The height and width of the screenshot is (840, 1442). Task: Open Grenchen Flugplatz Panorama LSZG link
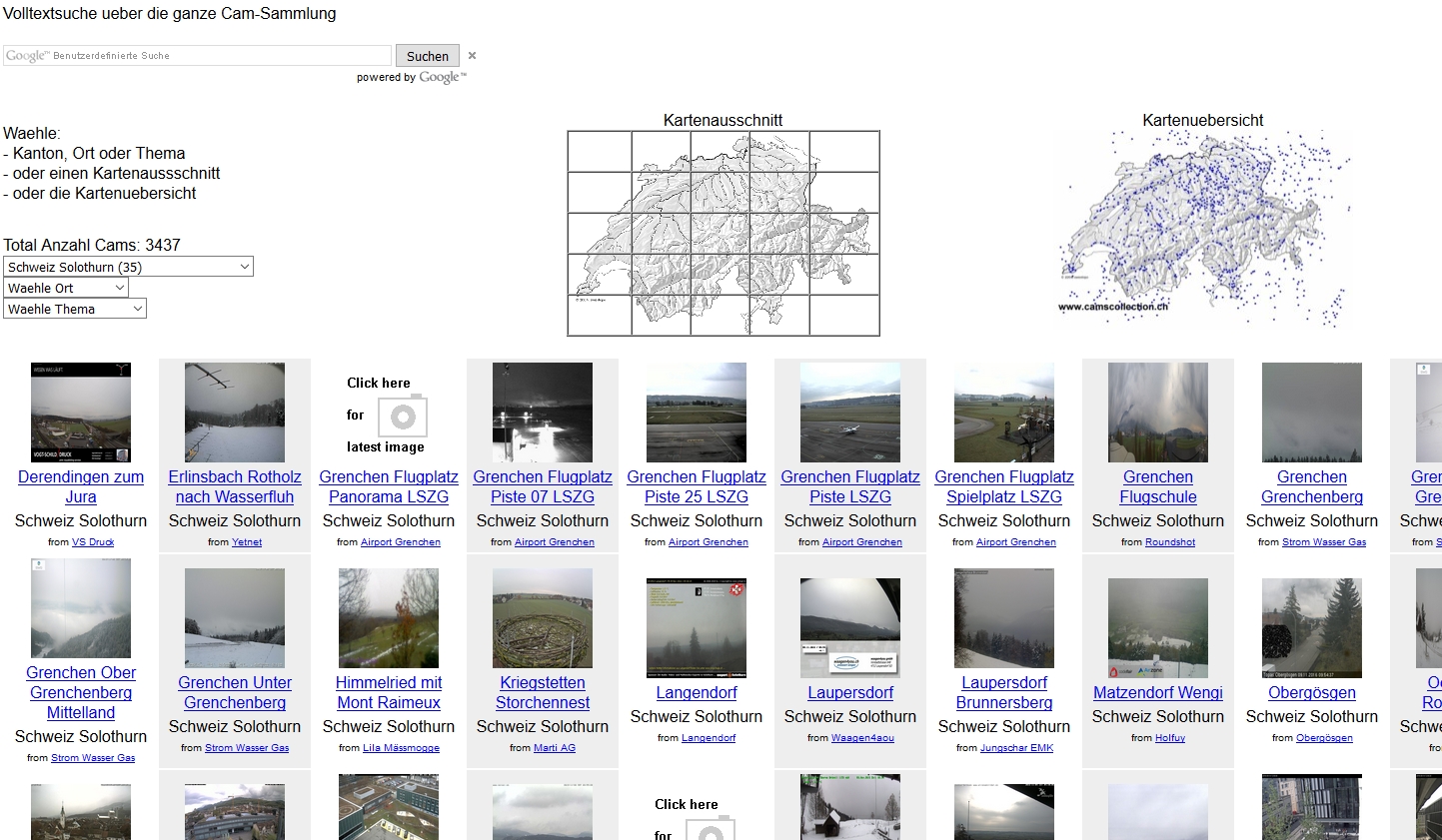[x=389, y=487]
